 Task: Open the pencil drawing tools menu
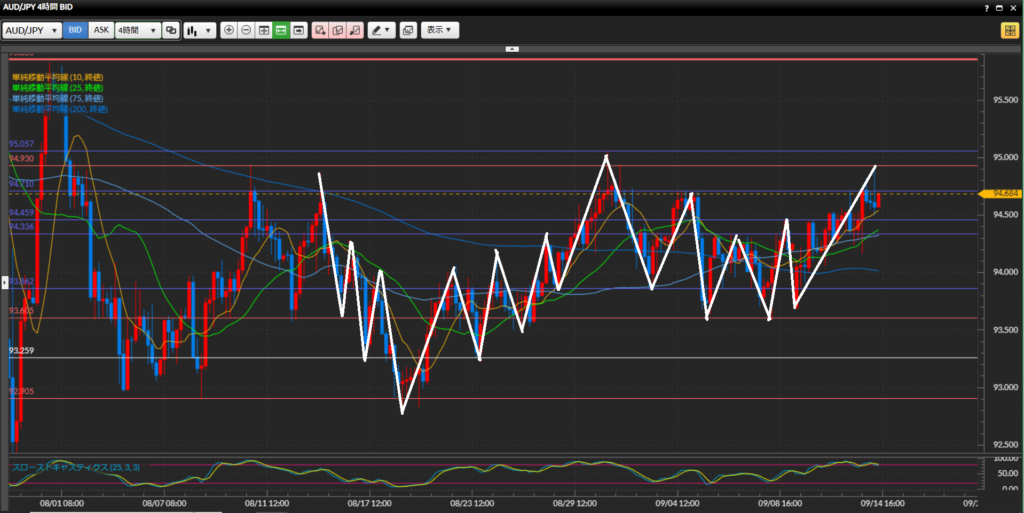(381, 30)
